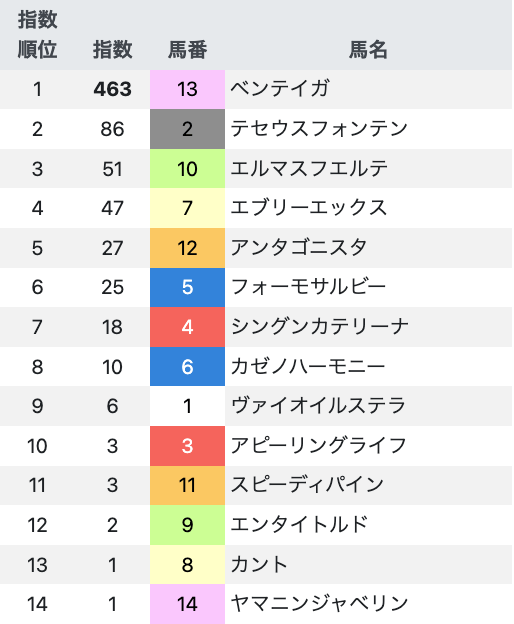Select horse name ヤマニンジャベリン
Screen dimensions: 514x624
tap(319, 604)
